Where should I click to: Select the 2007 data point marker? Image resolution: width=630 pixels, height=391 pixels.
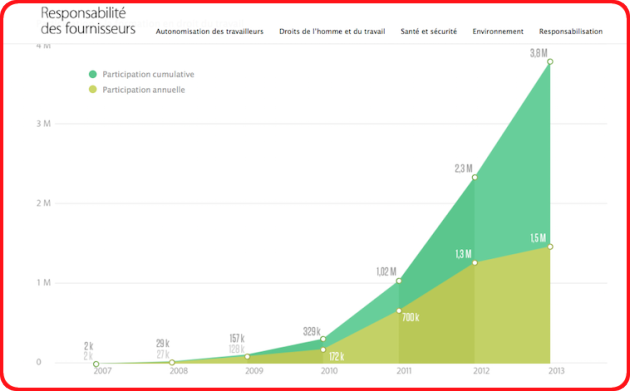point(96,364)
